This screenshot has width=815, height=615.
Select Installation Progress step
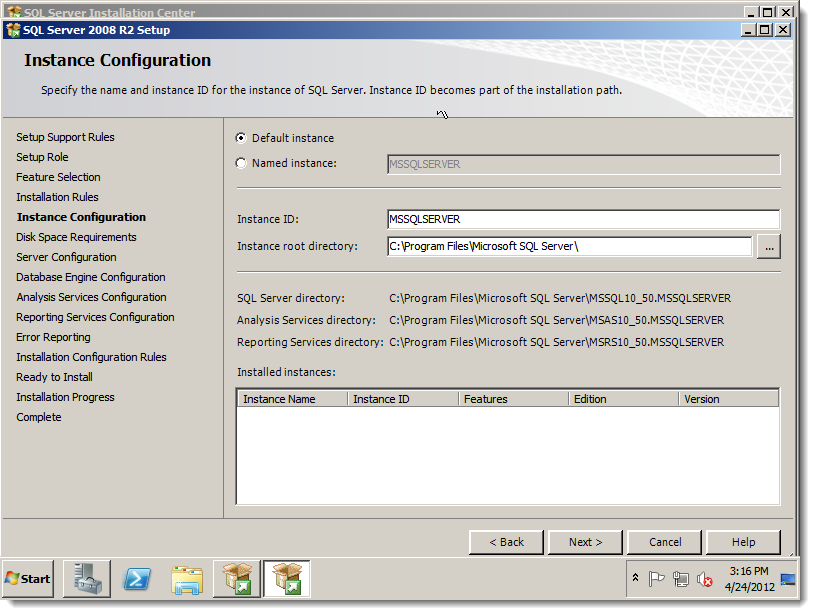click(x=65, y=397)
